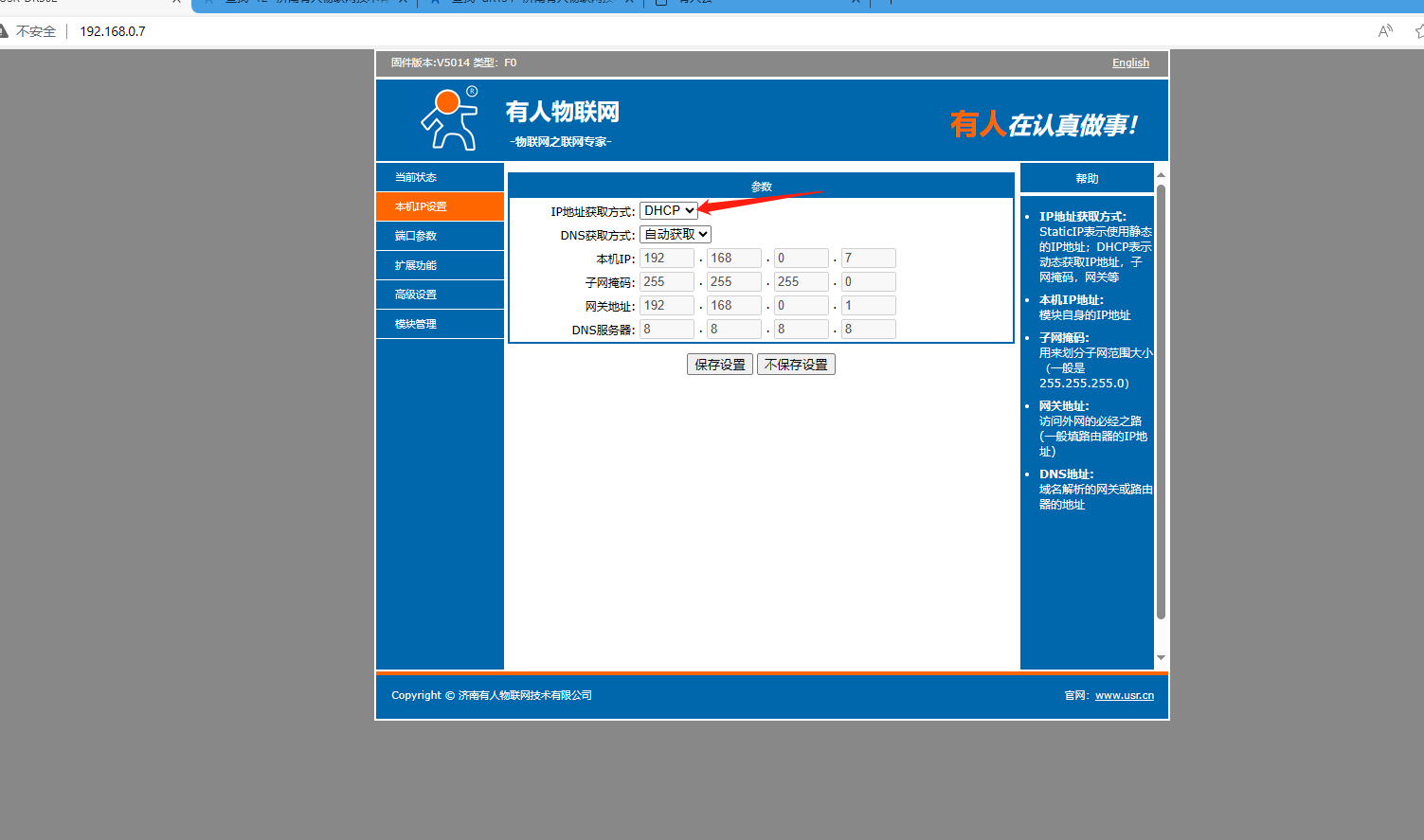Click the 物联网之联网专家 tagline
The width and height of the screenshot is (1424, 840).
coord(561,142)
